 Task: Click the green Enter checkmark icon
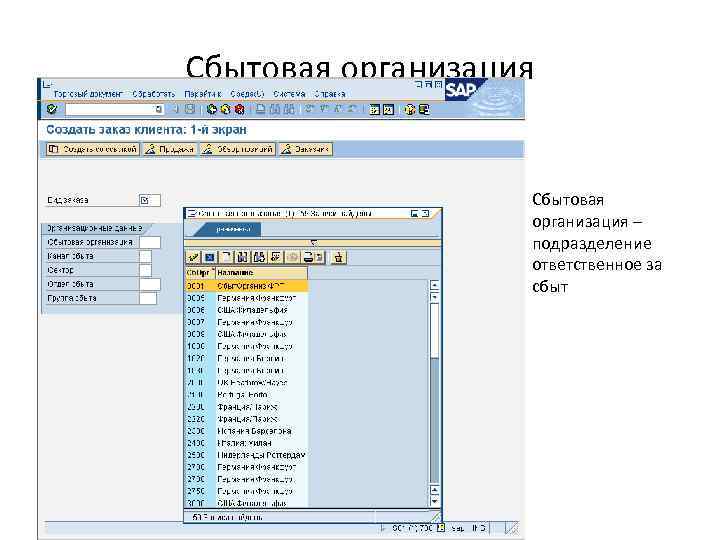pos(52,109)
